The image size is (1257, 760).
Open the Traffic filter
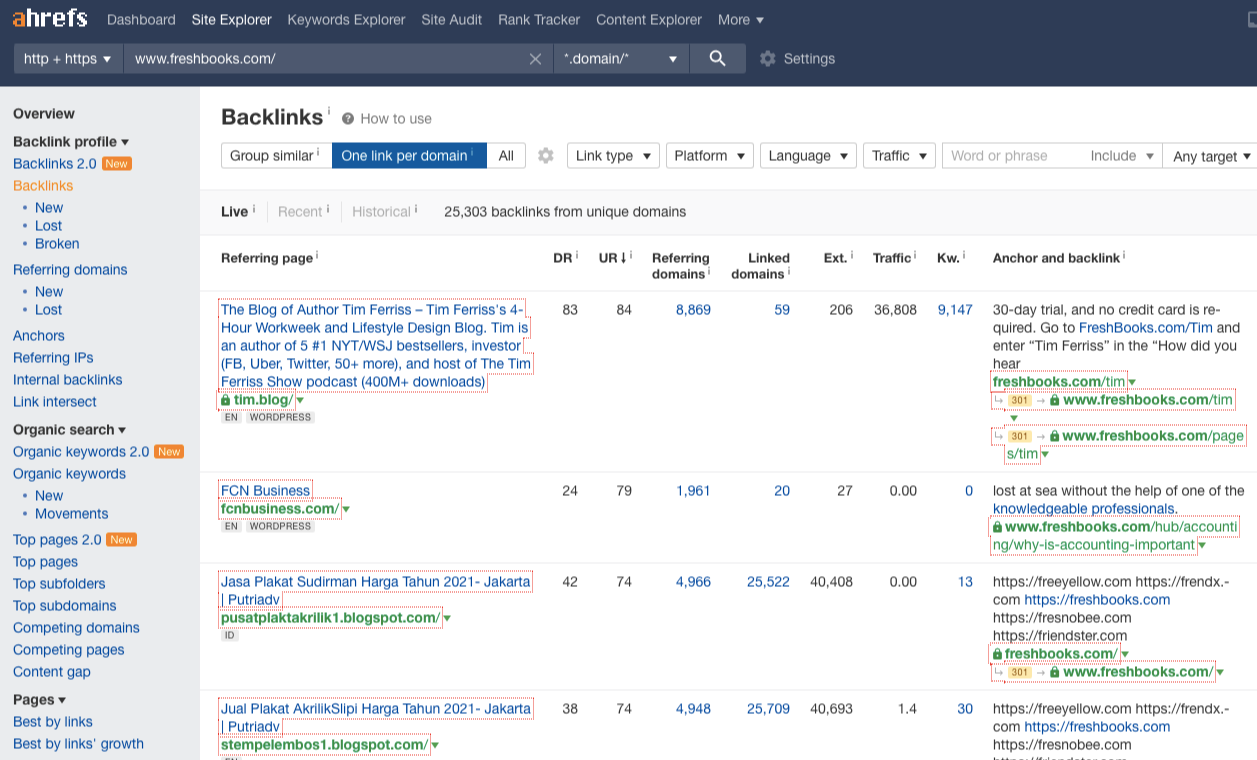click(x=899, y=156)
